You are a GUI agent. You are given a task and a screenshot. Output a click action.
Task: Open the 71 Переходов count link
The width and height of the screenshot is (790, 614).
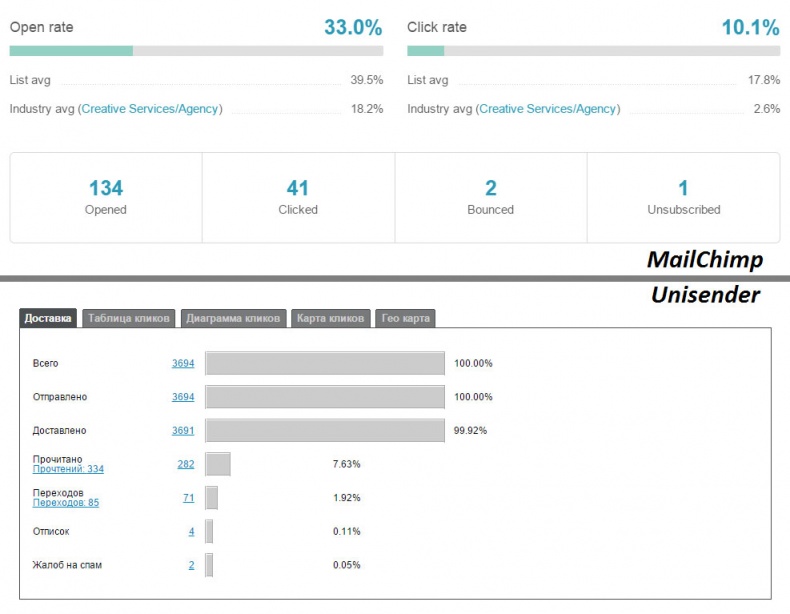coord(188,498)
